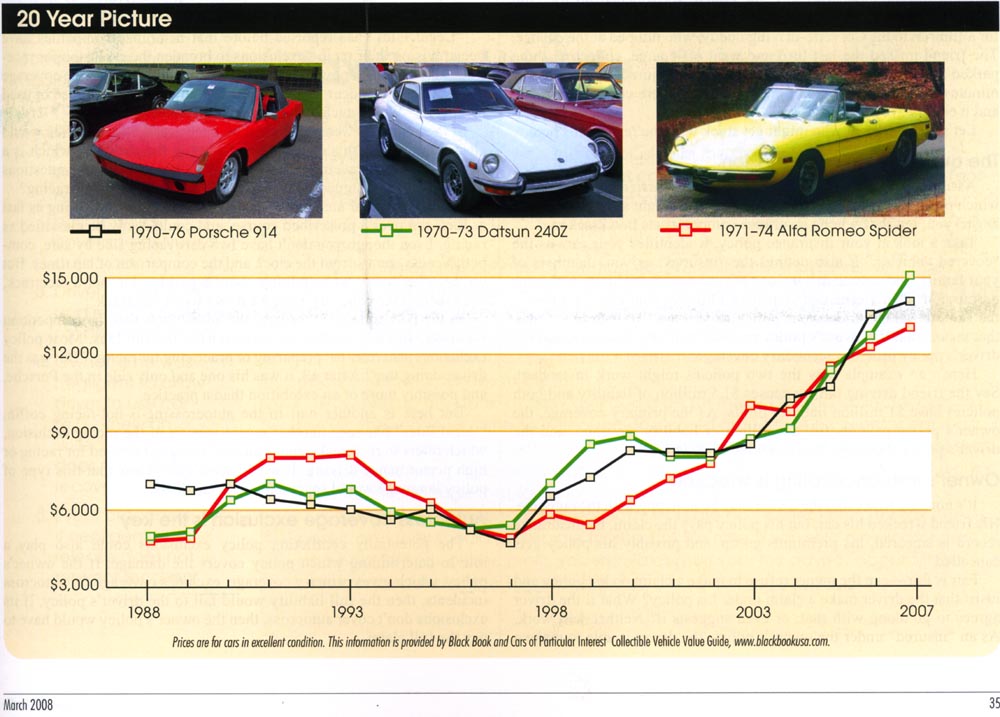The height and width of the screenshot is (717, 1000).
Task: Click the red Alfa Romeo 1993 peak data point
Action: pyautogui.click(x=350, y=455)
